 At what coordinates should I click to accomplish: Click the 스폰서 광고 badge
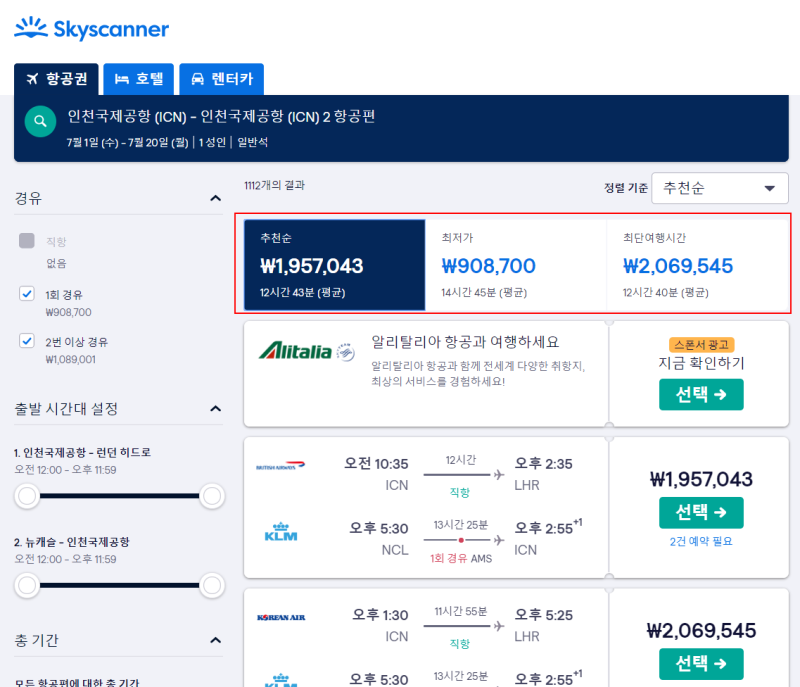[701, 345]
